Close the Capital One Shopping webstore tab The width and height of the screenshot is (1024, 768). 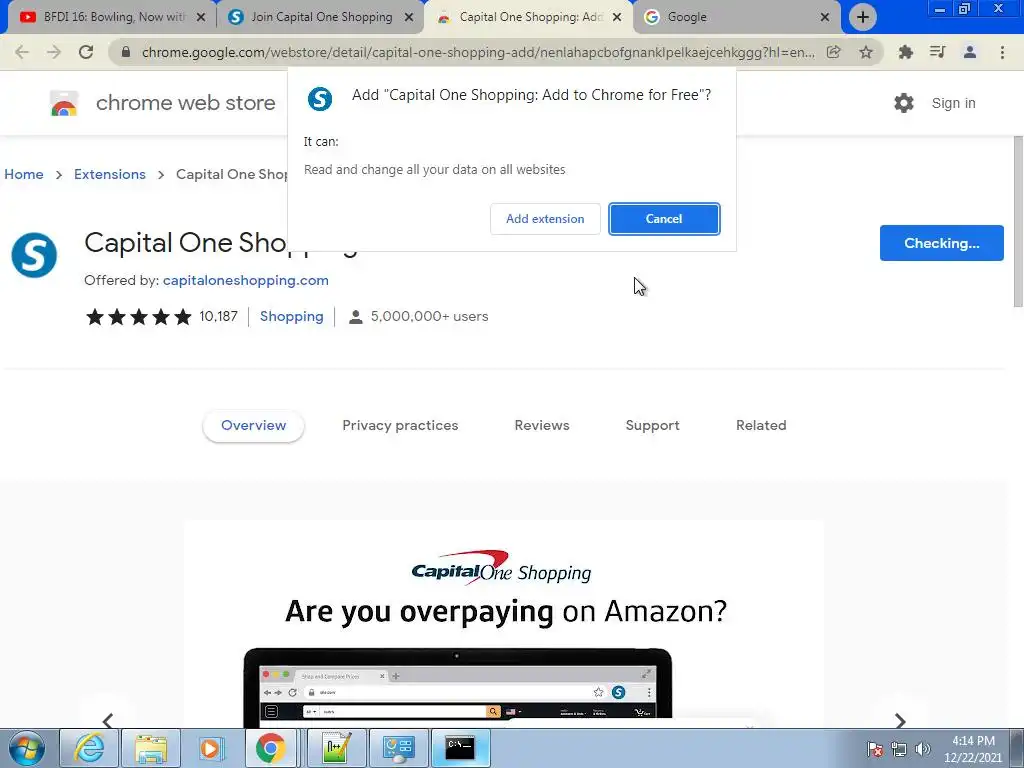click(617, 18)
